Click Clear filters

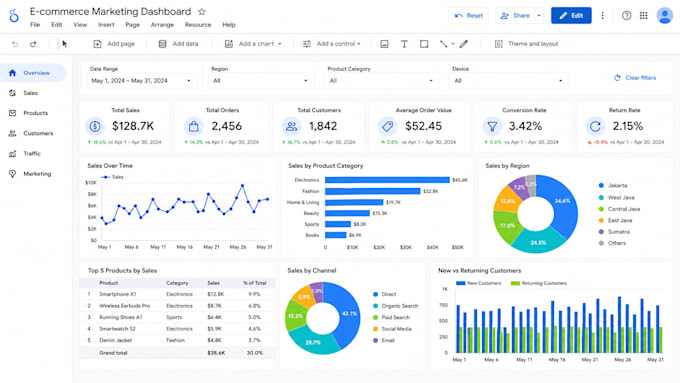click(635, 78)
